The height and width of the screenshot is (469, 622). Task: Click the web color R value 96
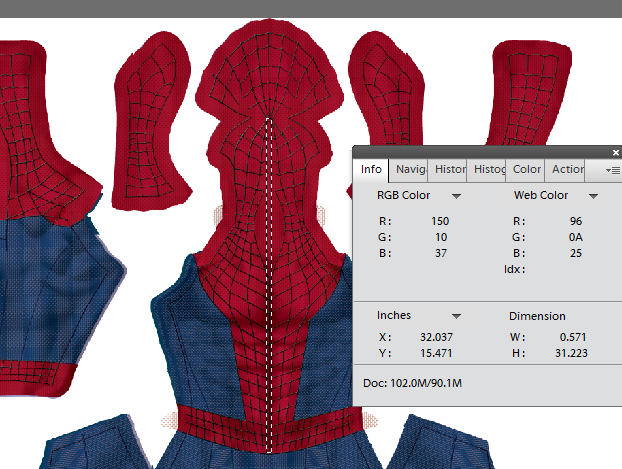[576, 221]
